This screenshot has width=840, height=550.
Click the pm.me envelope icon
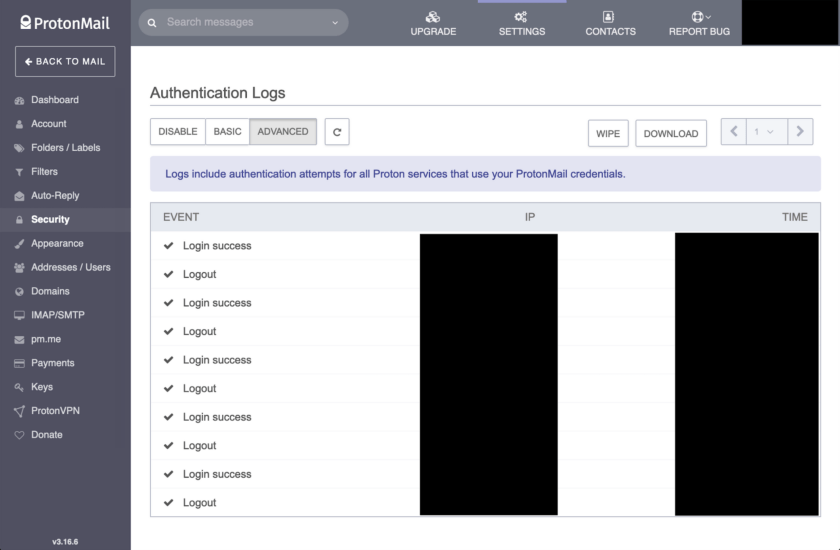(19, 340)
